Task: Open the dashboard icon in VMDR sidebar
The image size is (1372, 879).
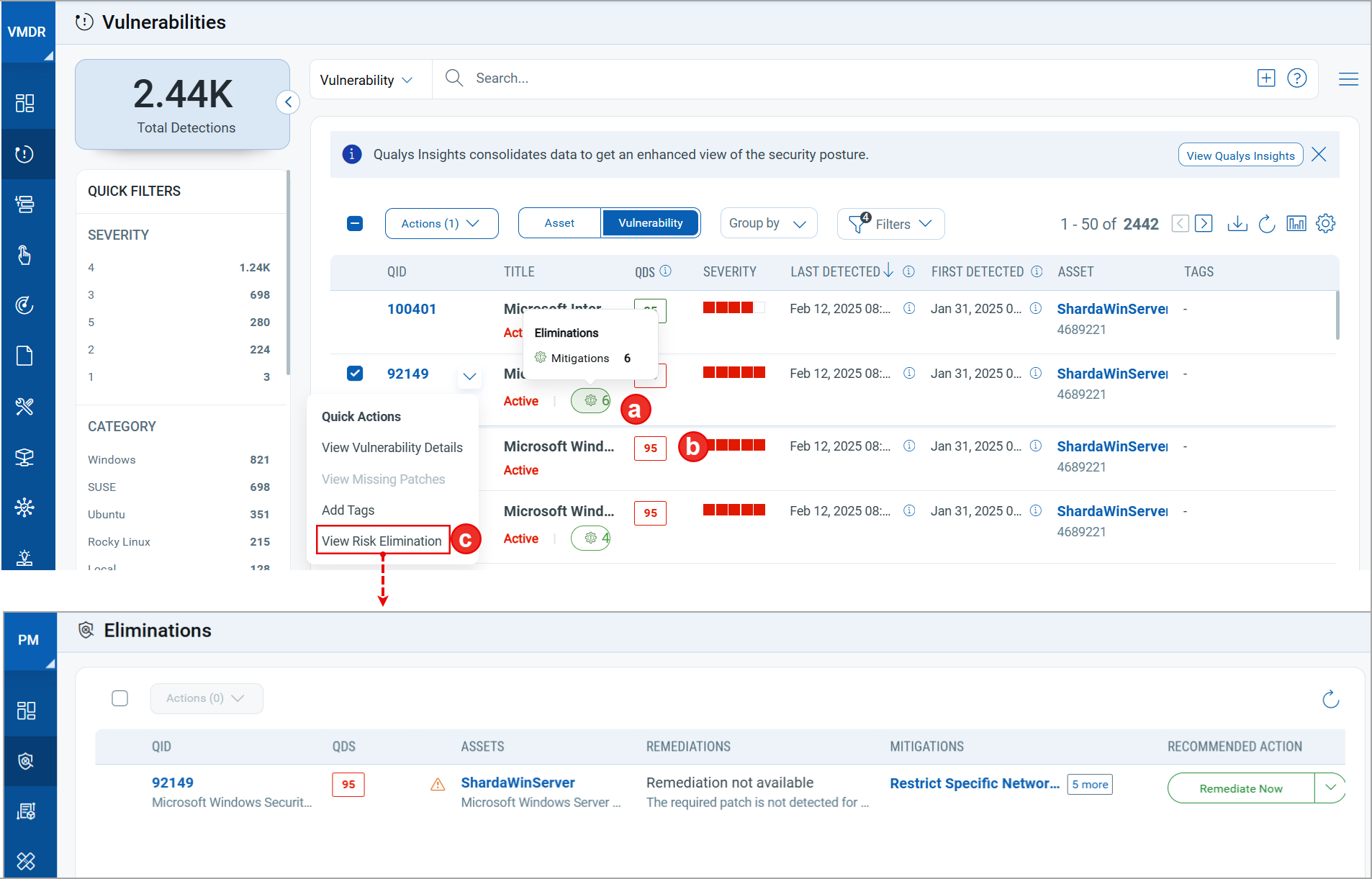Action: pyautogui.click(x=25, y=104)
